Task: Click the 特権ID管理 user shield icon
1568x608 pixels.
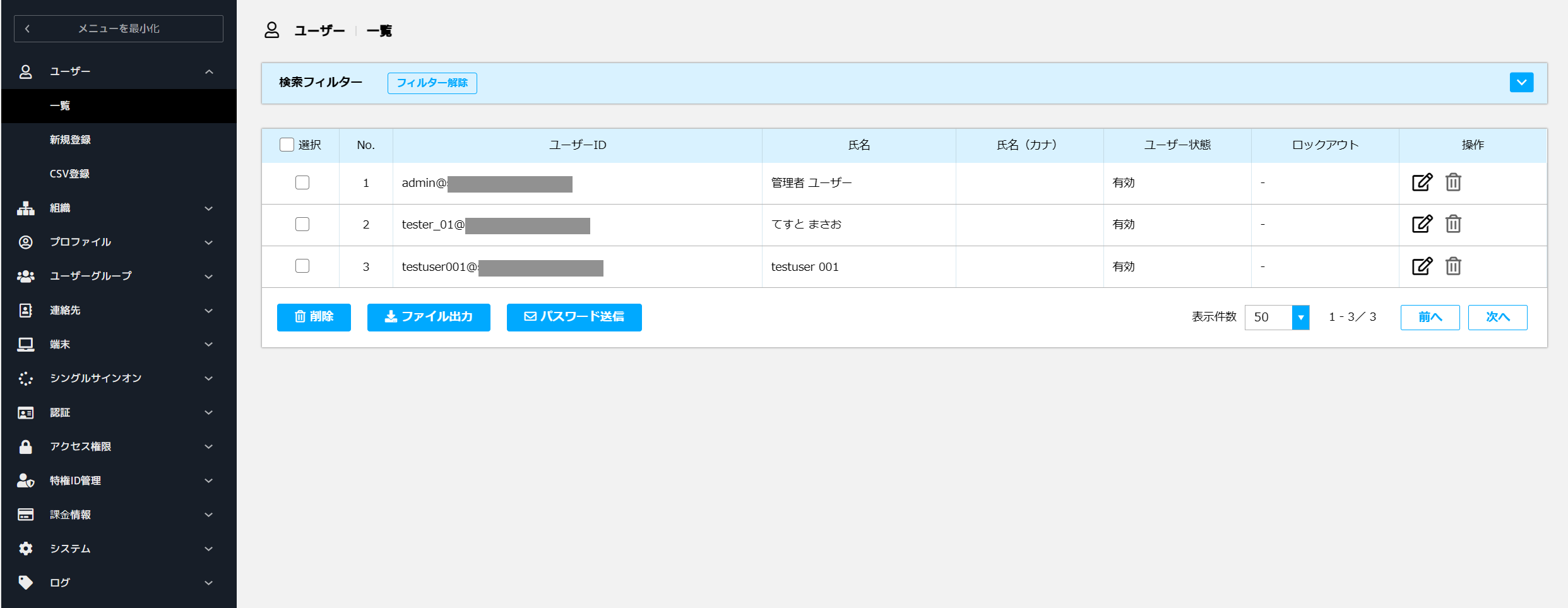Action: pos(25,480)
